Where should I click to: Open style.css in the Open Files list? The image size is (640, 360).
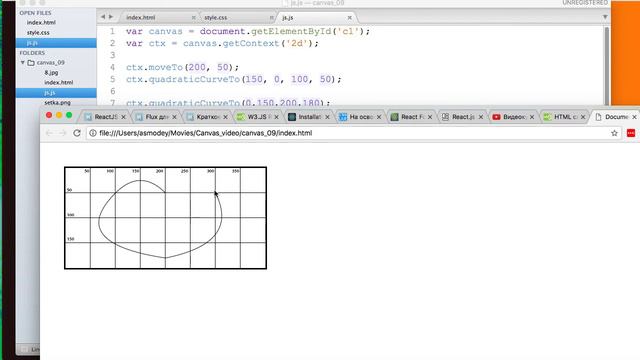click(38, 33)
